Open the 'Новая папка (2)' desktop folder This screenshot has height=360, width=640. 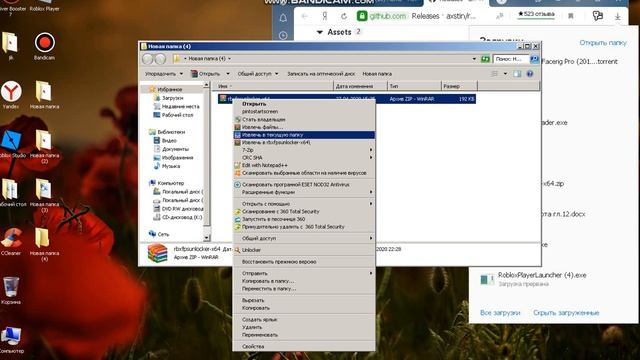point(44,146)
